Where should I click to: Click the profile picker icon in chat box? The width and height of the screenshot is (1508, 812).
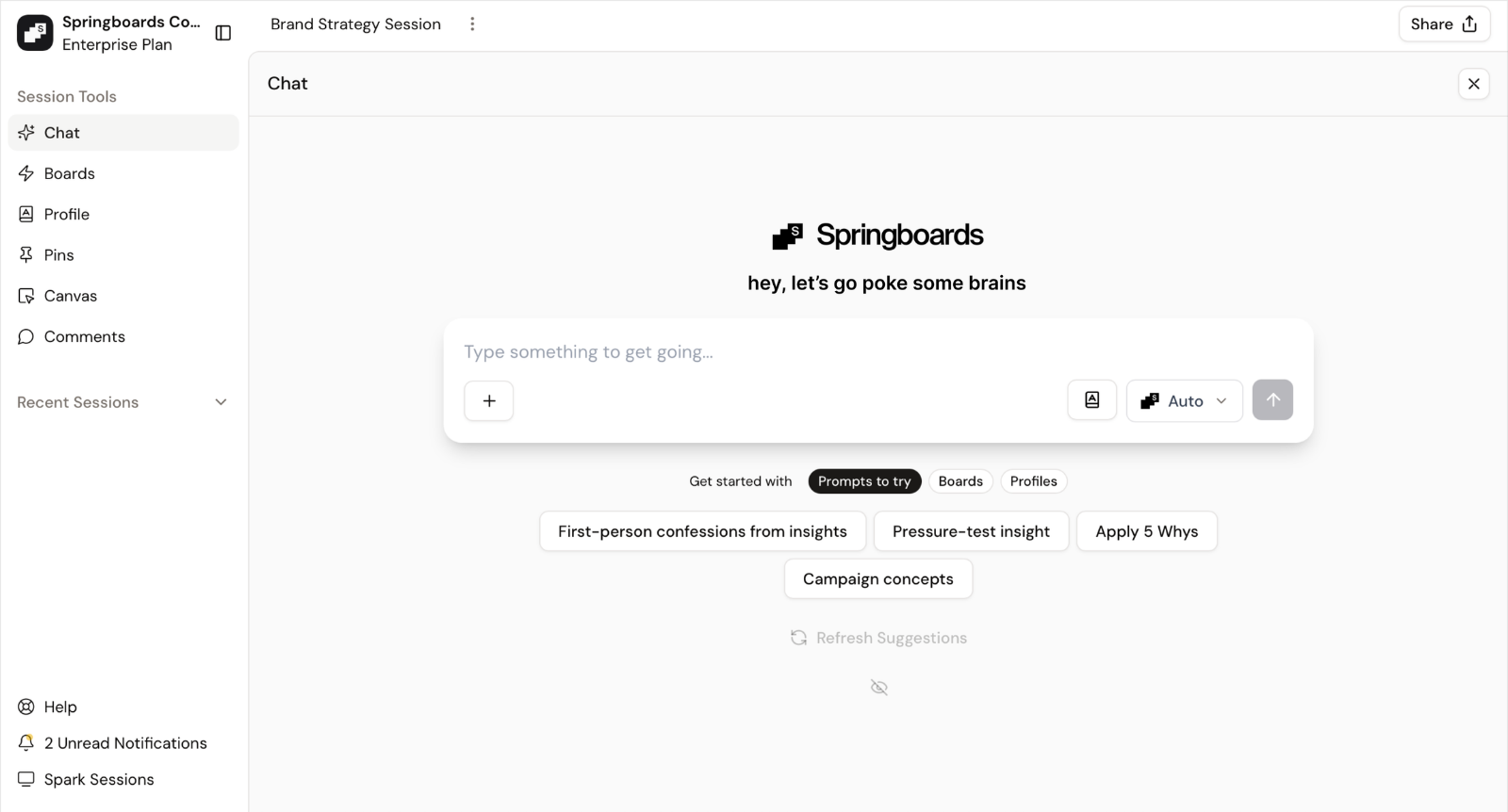[x=1091, y=400]
